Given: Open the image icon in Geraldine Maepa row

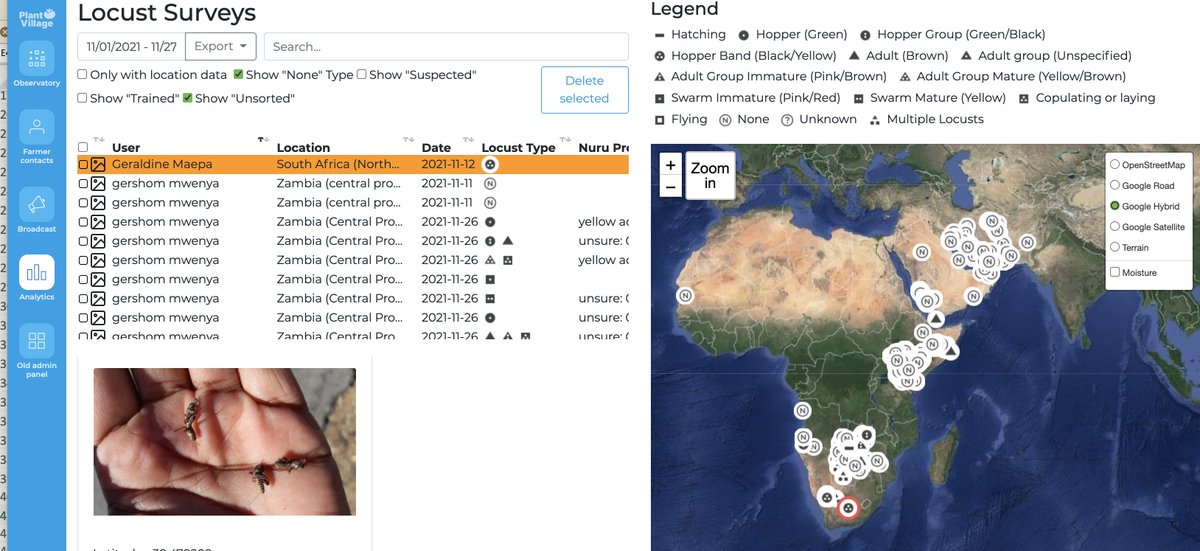Looking at the screenshot, I should pyautogui.click(x=98, y=164).
